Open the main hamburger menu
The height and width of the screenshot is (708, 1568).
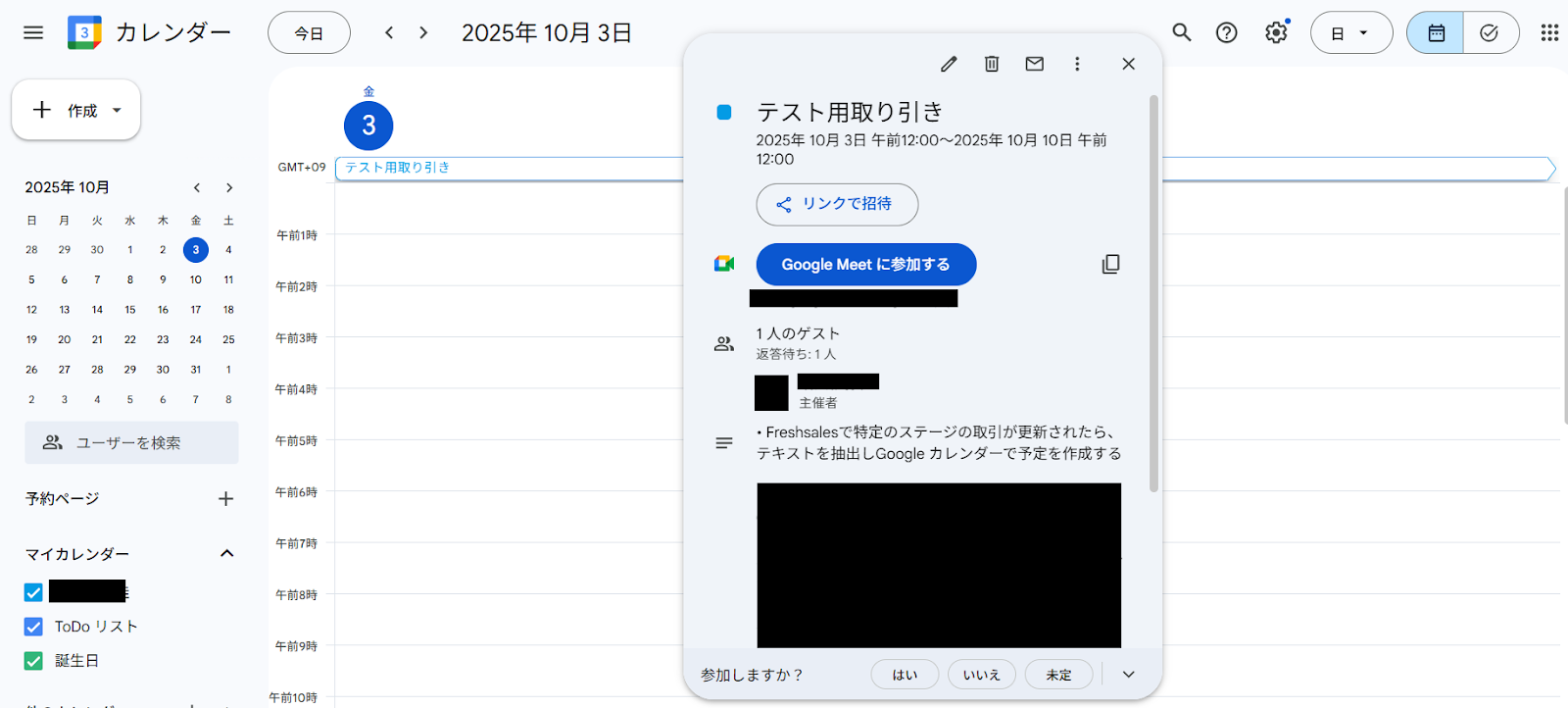(33, 32)
